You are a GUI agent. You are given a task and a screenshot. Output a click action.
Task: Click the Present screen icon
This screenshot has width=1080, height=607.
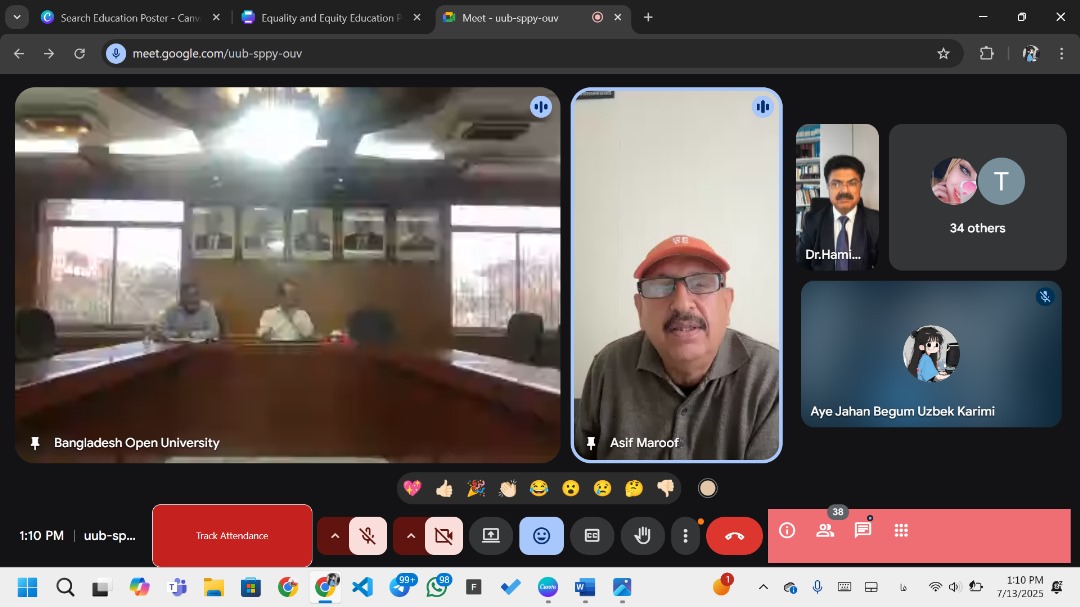click(x=491, y=536)
